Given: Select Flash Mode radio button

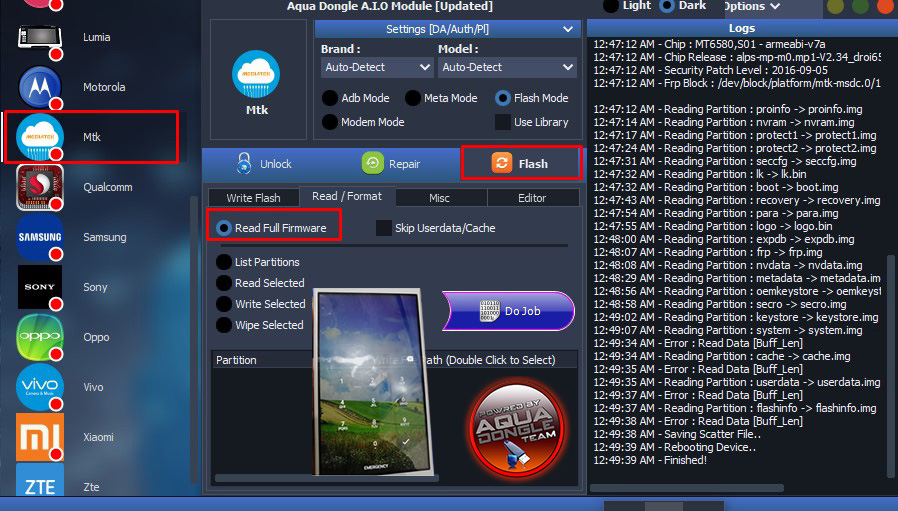Looking at the screenshot, I should pyautogui.click(x=502, y=98).
